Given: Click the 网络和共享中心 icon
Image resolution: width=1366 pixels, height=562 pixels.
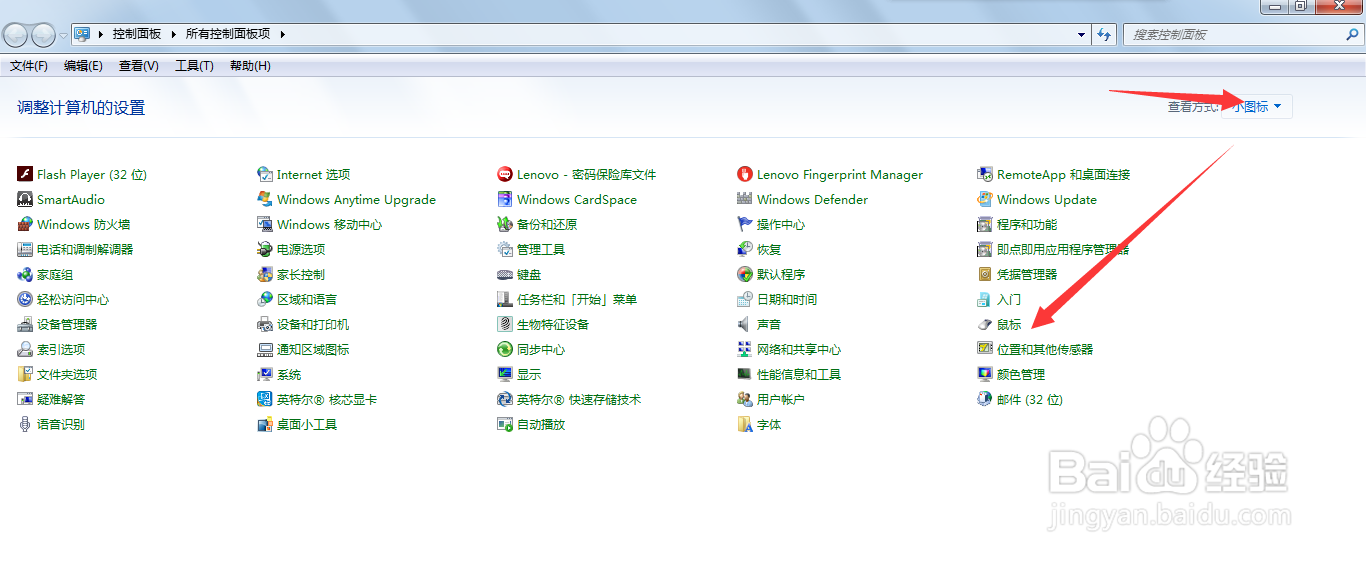Looking at the screenshot, I should 745,349.
